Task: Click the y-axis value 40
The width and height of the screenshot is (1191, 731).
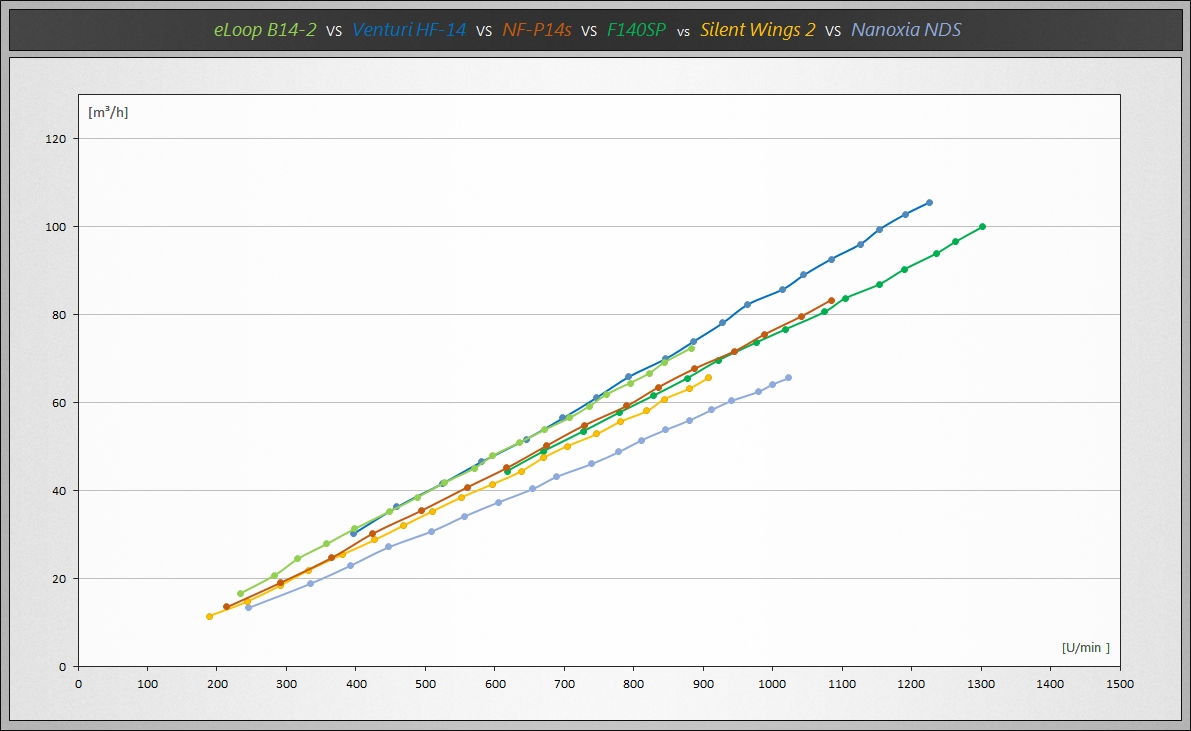Action: tap(59, 491)
